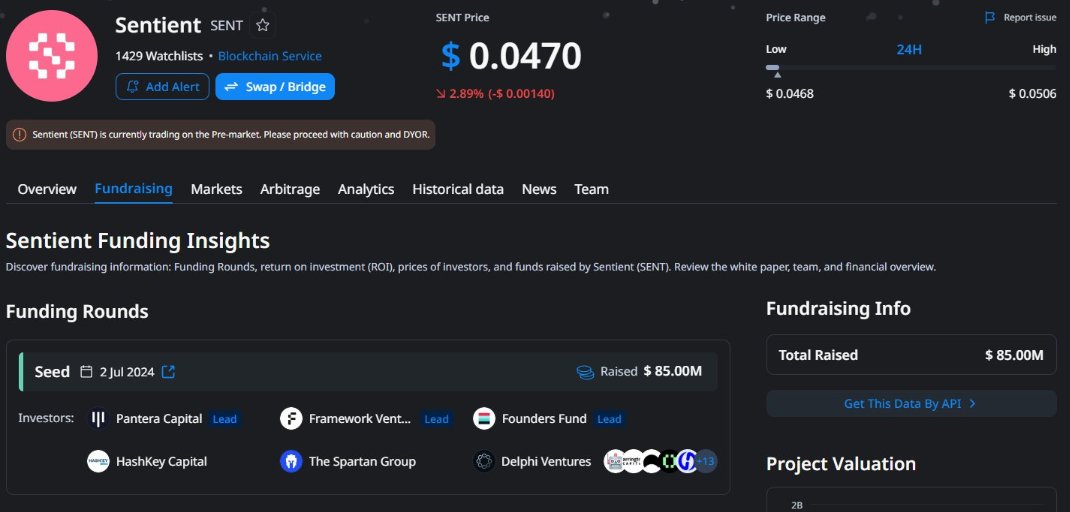Switch to the Overview tab

[x=47, y=189]
